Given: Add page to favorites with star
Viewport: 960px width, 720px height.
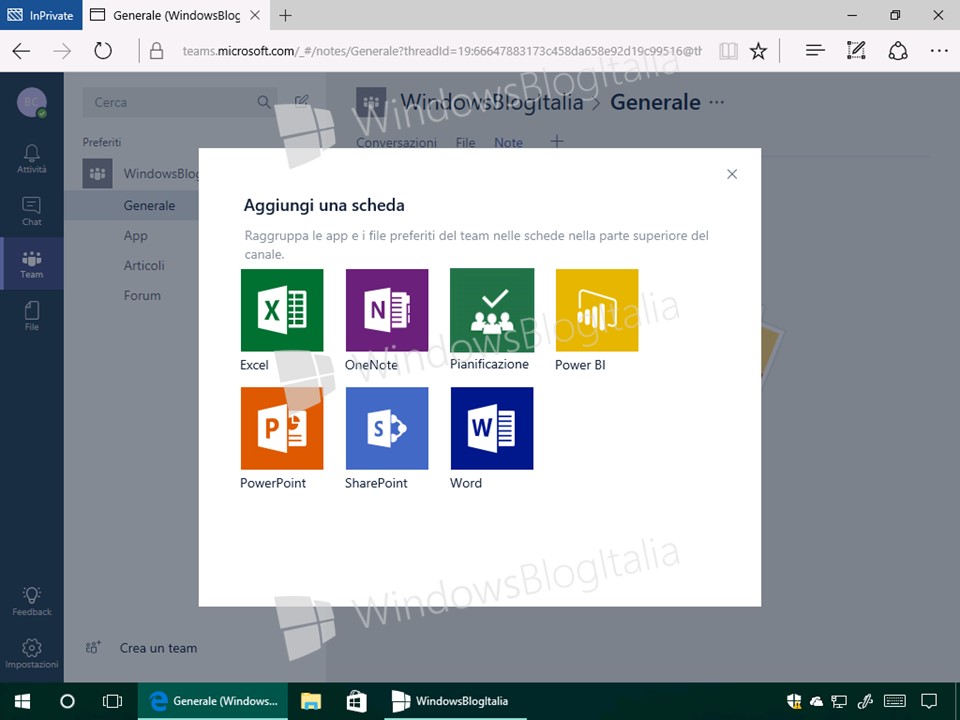Looking at the screenshot, I should click(759, 51).
